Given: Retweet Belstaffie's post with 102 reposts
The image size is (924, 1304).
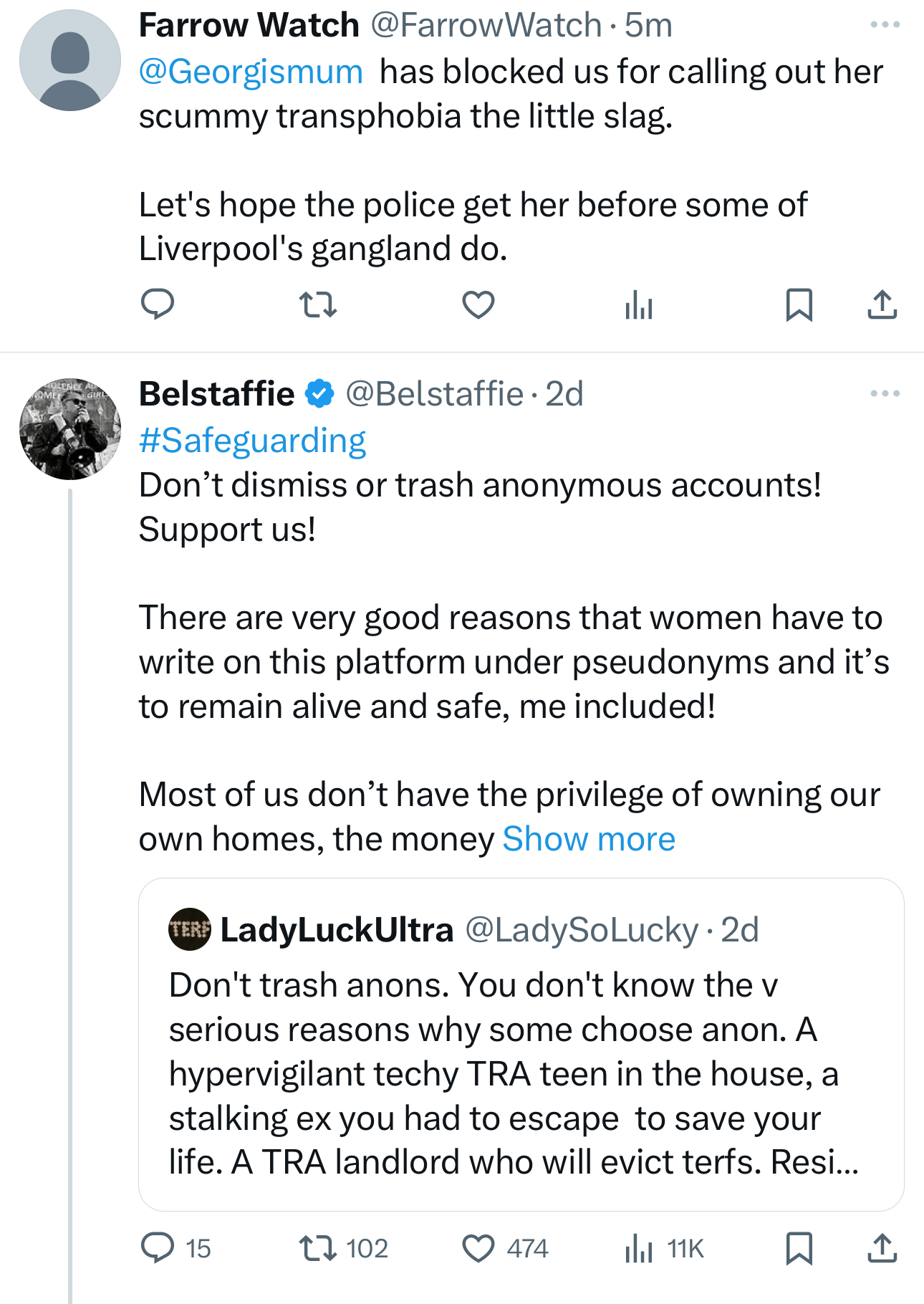Looking at the screenshot, I should (x=317, y=1247).
